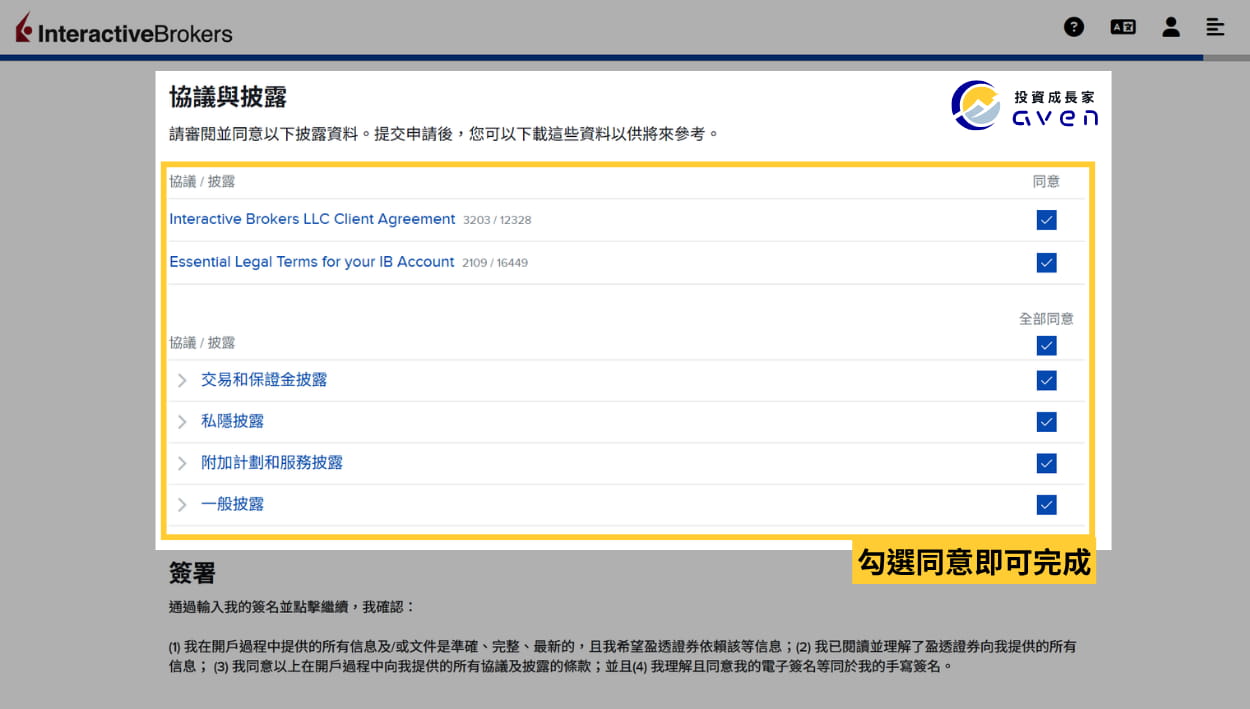Toggle checkbox for 私隱披露

point(1046,422)
